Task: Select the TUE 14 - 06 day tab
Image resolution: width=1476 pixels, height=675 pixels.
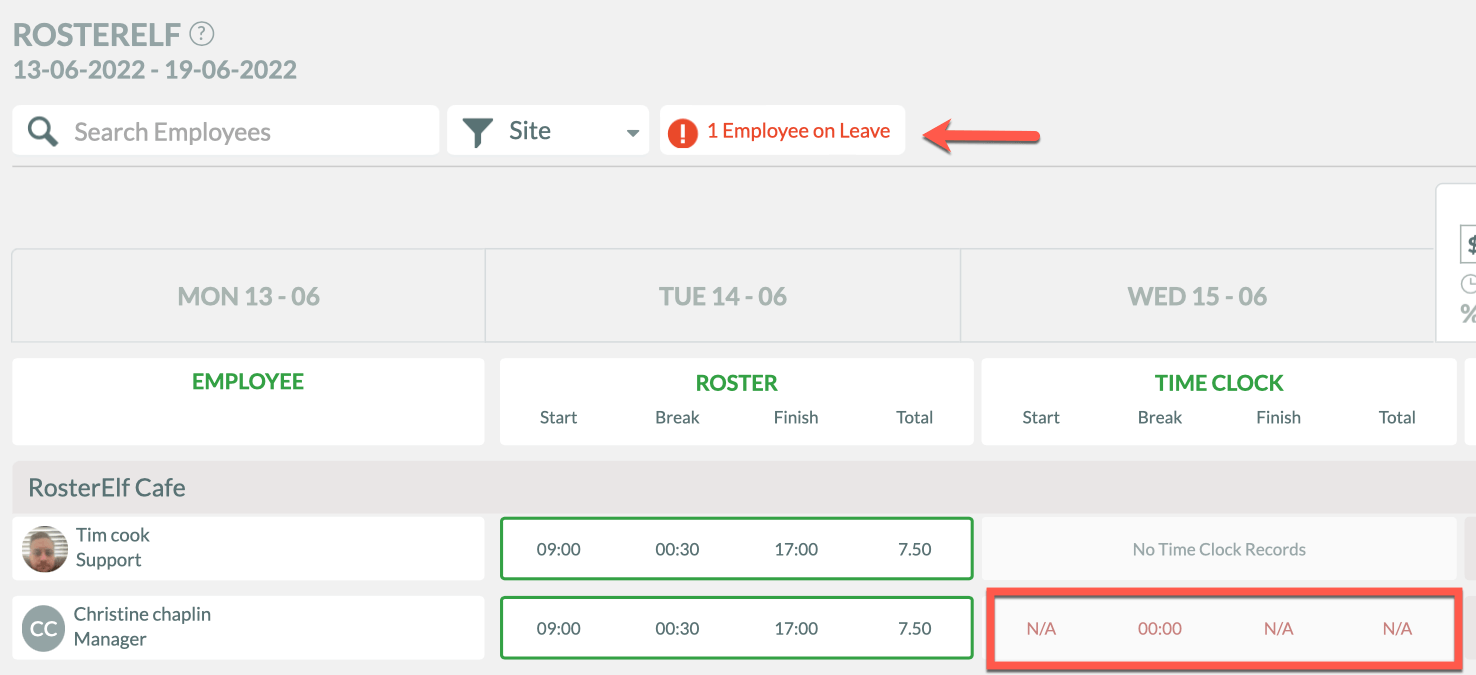Action: click(723, 296)
